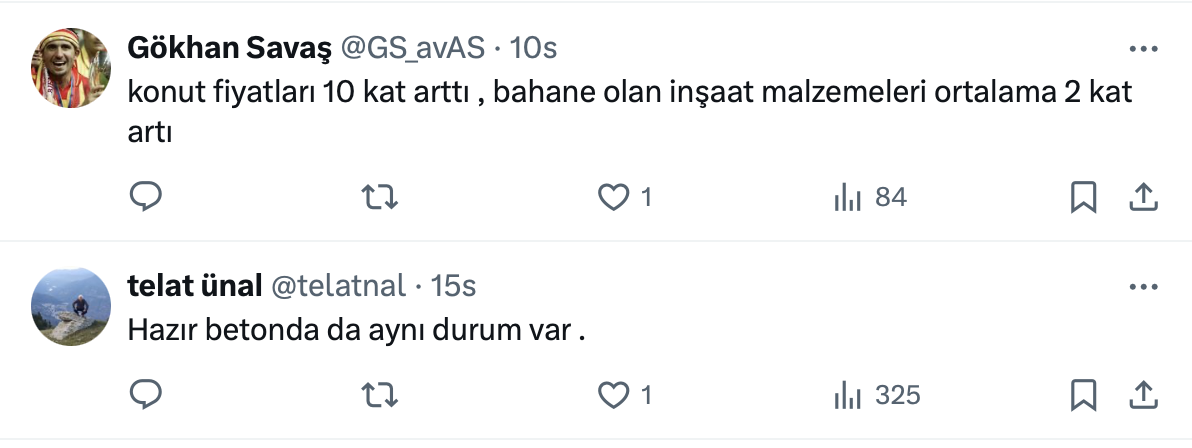Image resolution: width=1192 pixels, height=448 pixels.
Task: Like Gökhan Savaş's tweet
Action: pyautogui.click(x=611, y=198)
